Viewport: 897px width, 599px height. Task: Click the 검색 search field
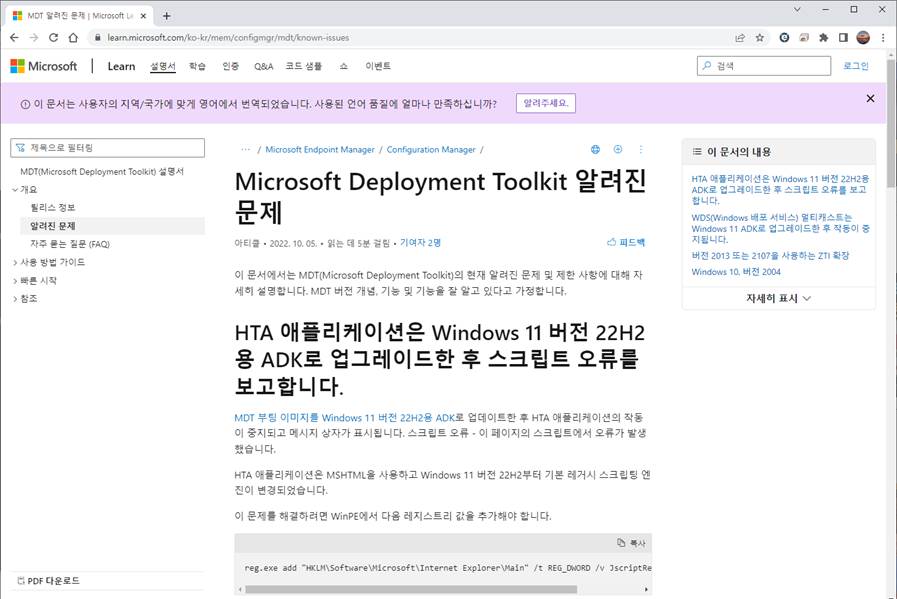[764, 66]
